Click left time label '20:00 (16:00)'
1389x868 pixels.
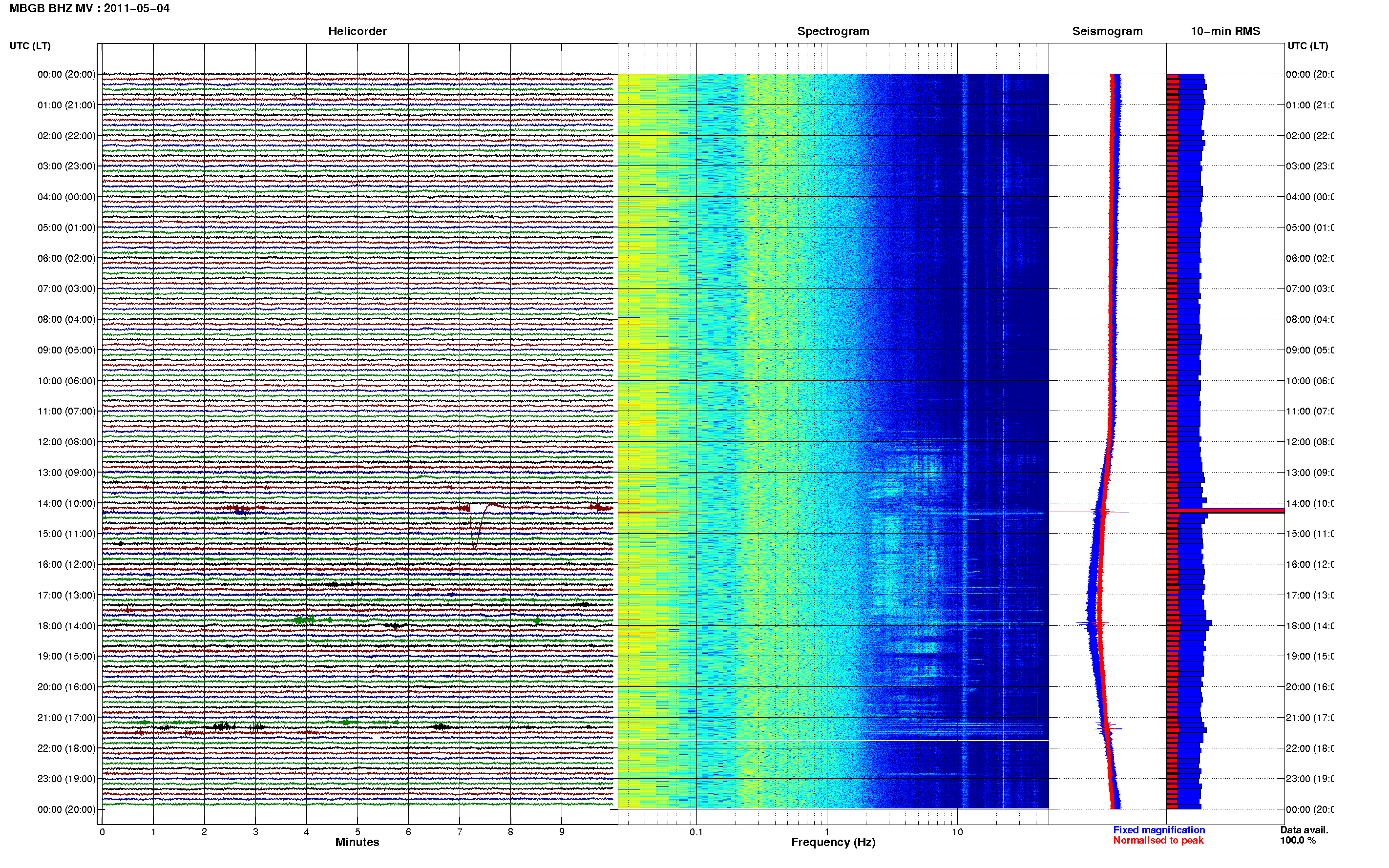[66, 686]
